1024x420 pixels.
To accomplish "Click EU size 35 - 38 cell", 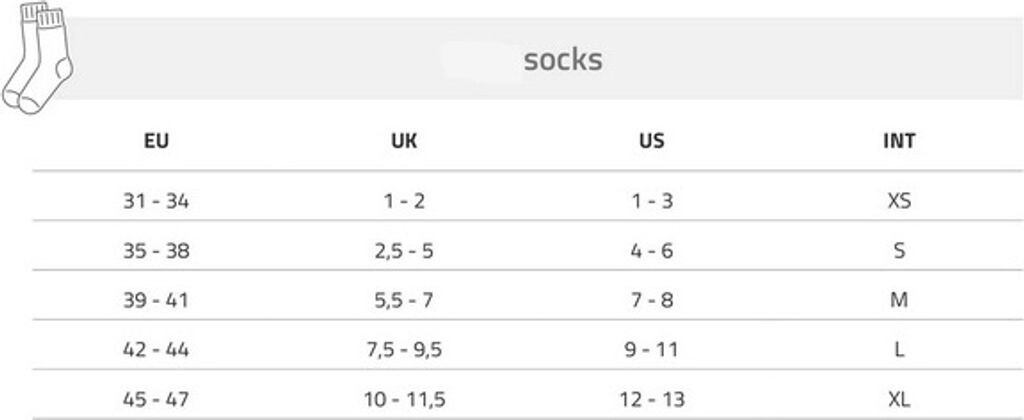I will click(156, 251).
